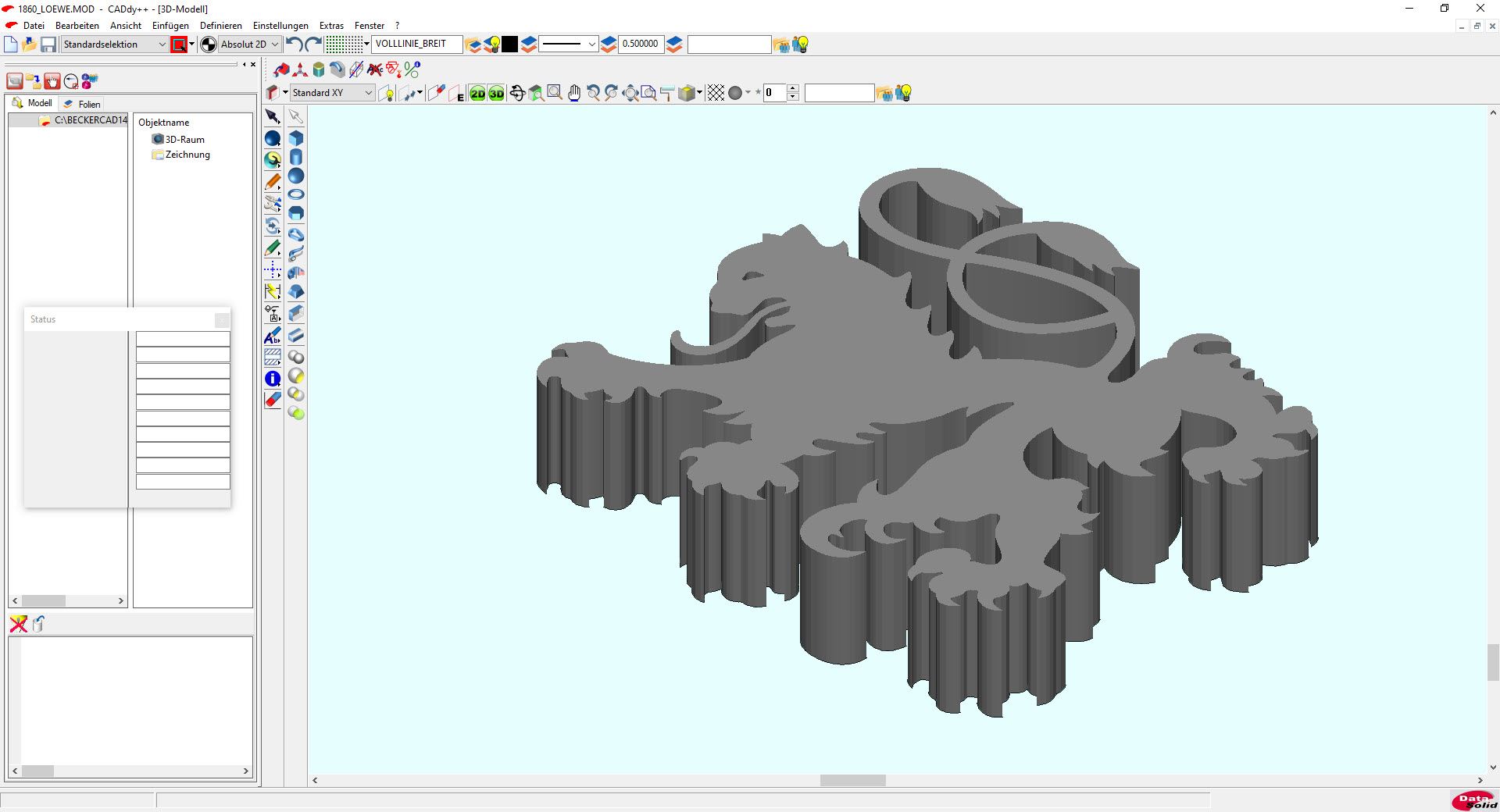
Task: Save the model with the floppy disk icon
Action: [x=48, y=45]
